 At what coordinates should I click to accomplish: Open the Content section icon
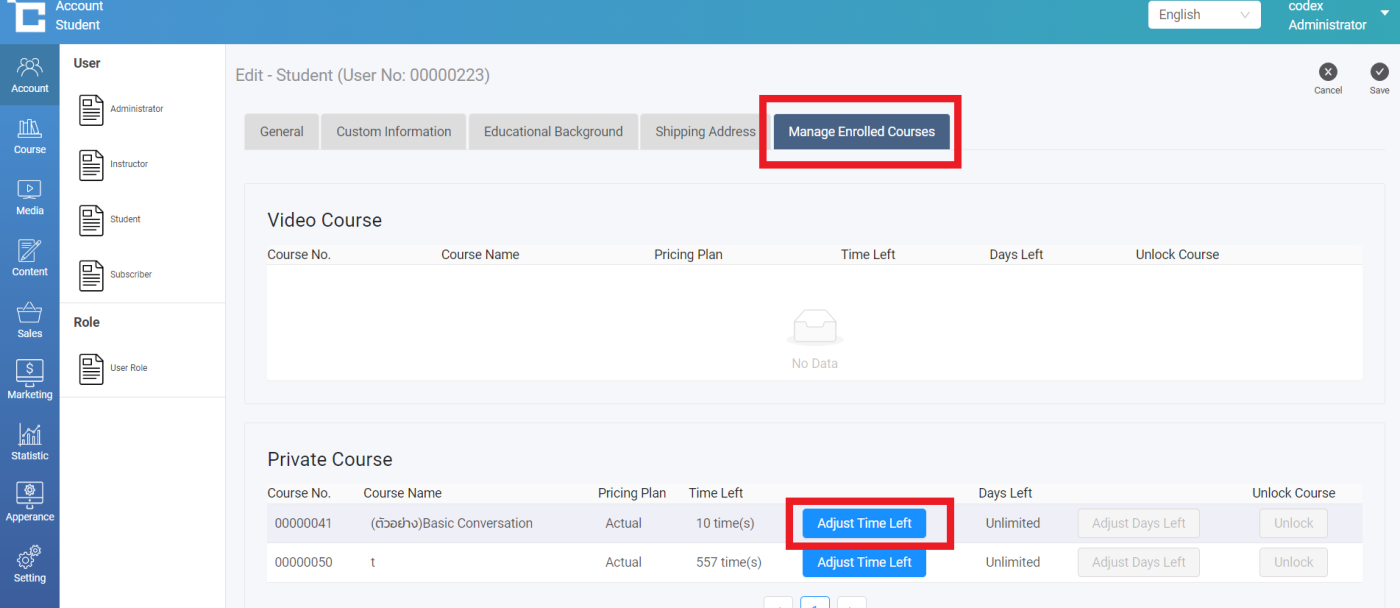click(x=29, y=257)
